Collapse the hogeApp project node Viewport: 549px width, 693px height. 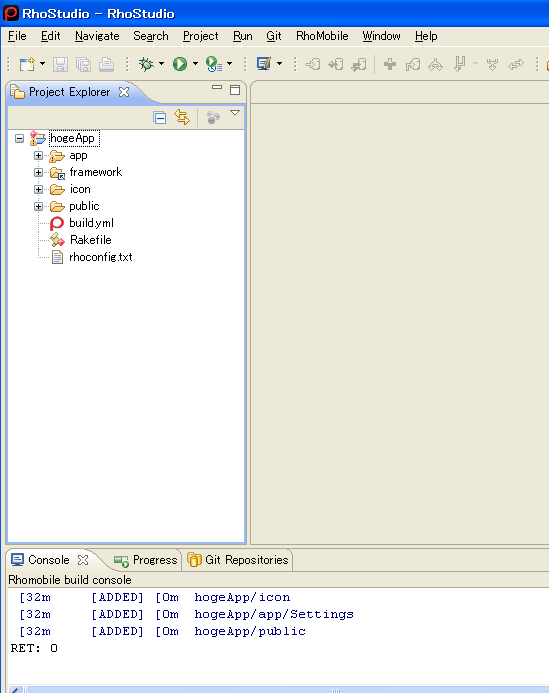point(19,138)
